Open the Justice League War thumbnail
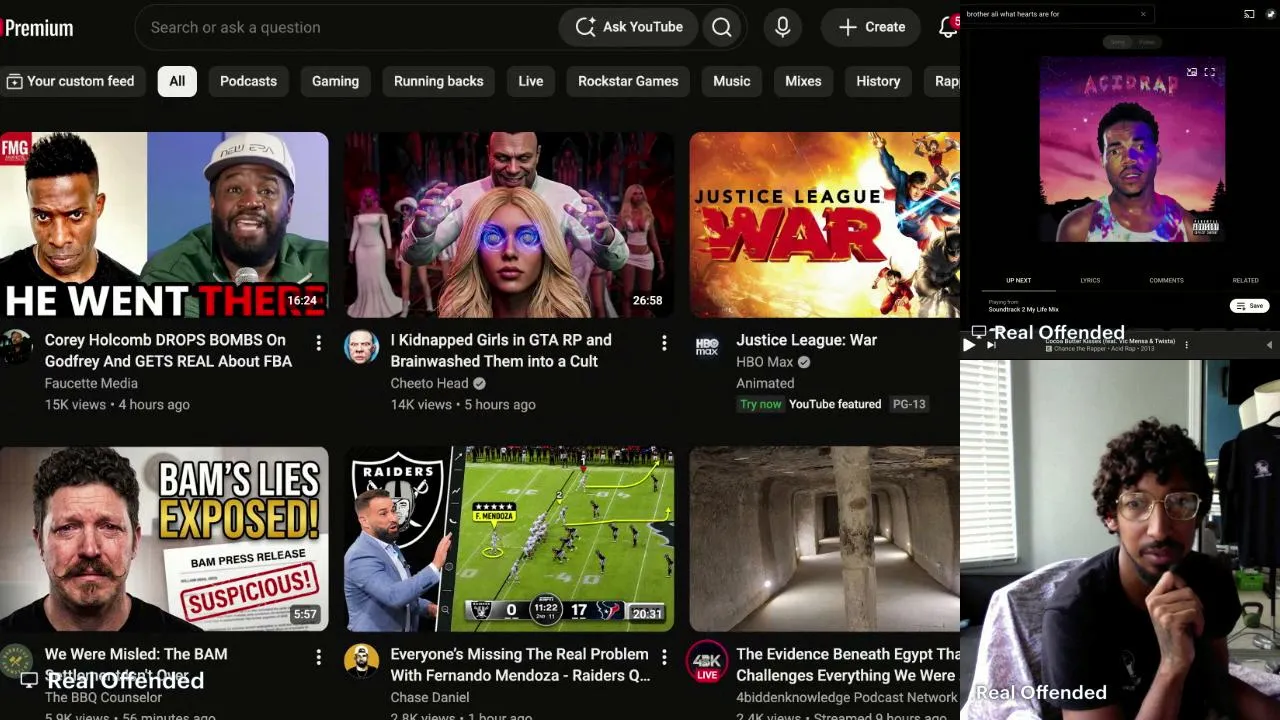Viewport: 1280px width, 720px height. coord(825,225)
